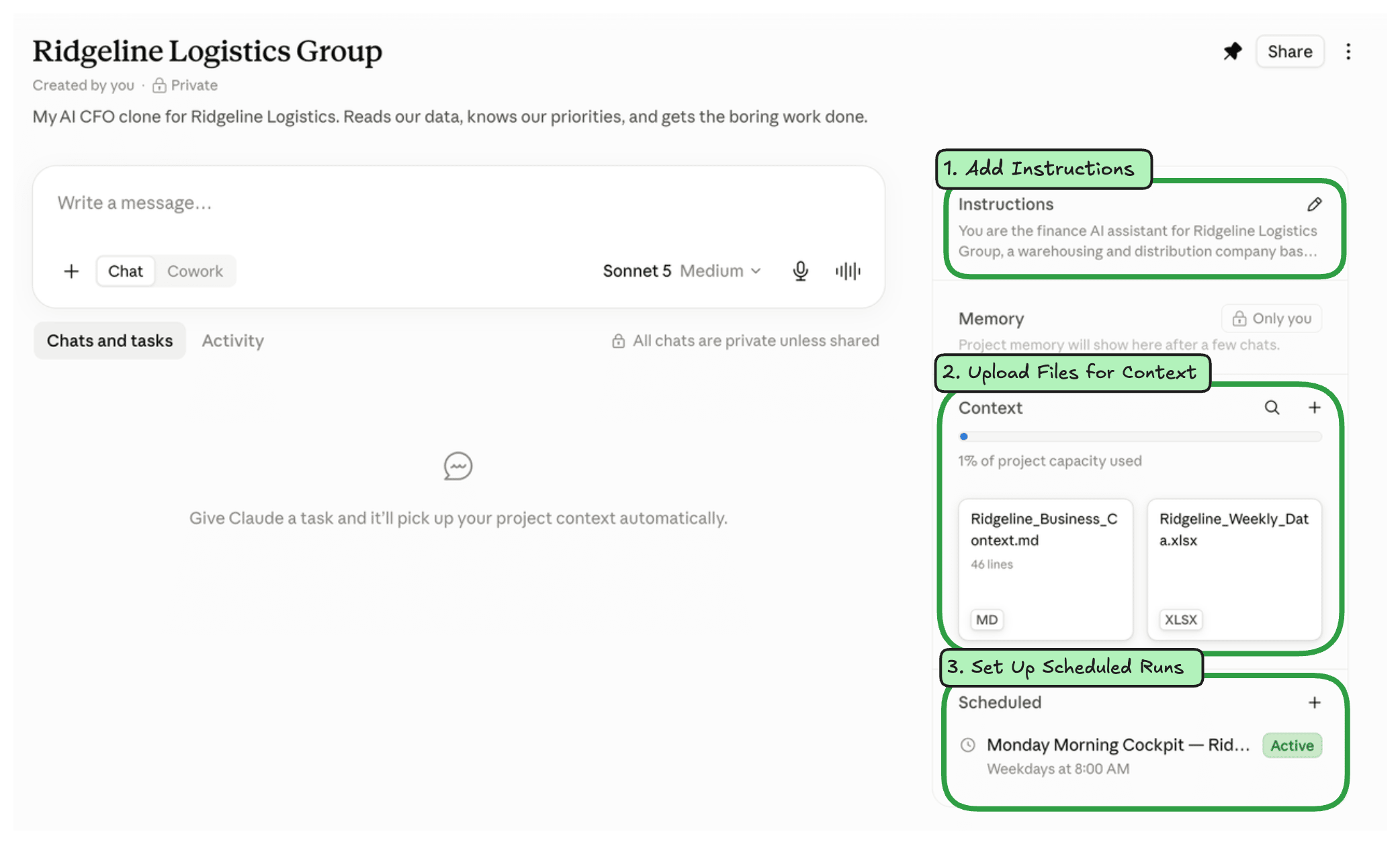Click the Only you memory visibility button

point(1272,318)
